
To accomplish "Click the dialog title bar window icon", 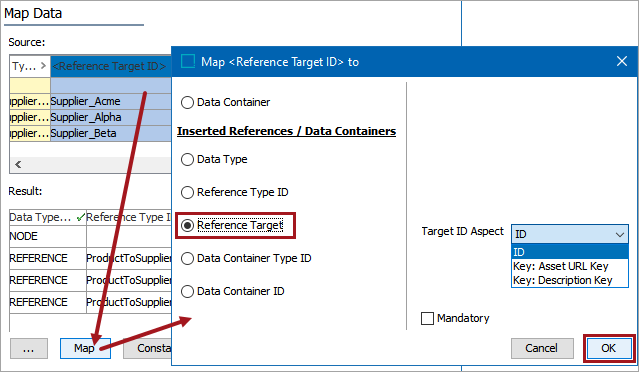I will 188,62.
